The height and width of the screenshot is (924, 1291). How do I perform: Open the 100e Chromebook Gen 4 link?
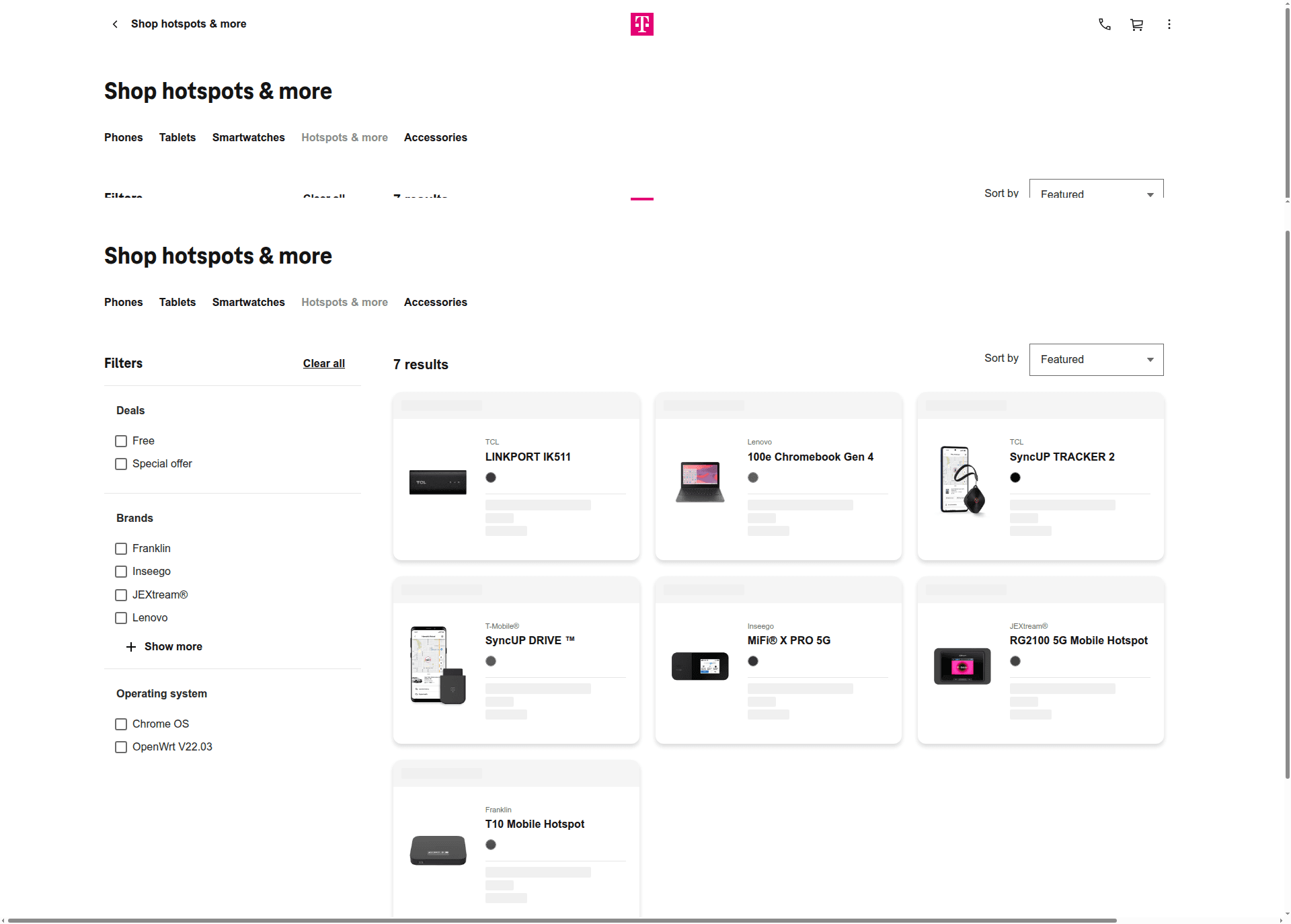tap(810, 457)
